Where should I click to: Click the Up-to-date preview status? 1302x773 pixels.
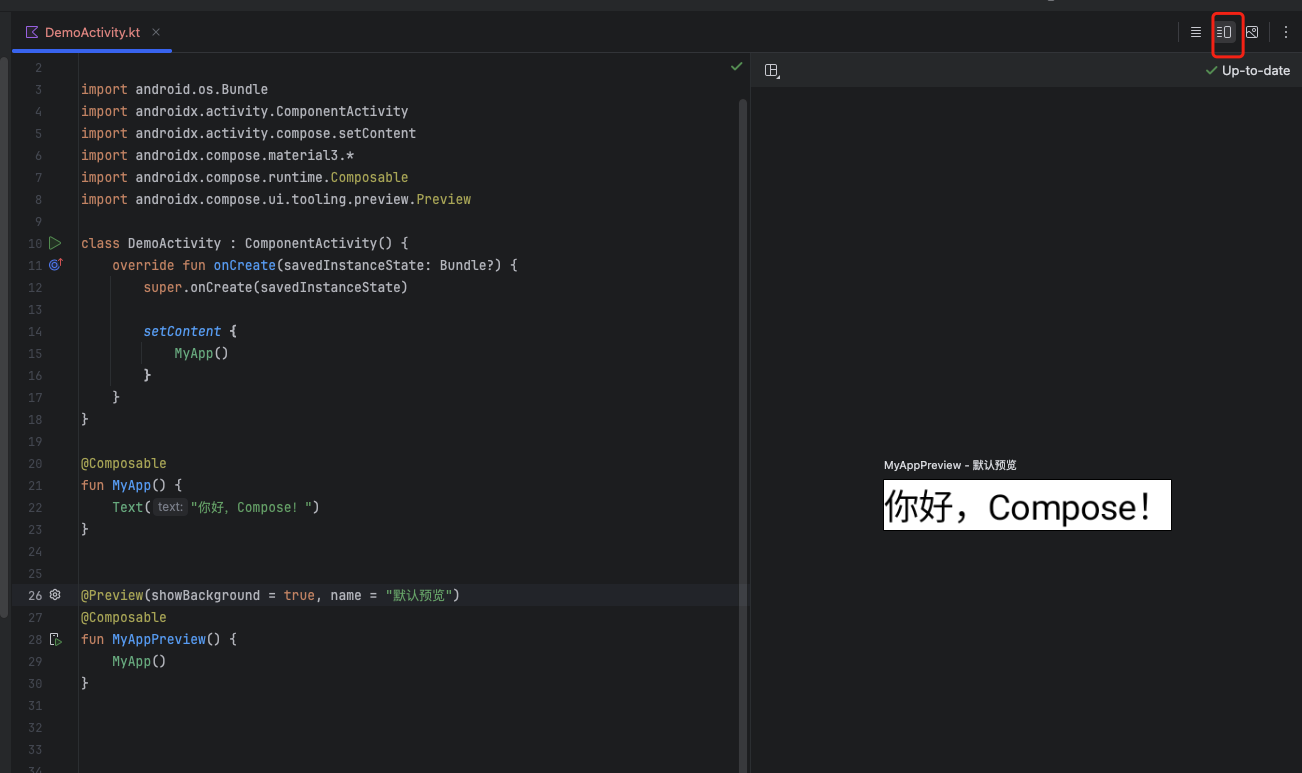click(x=1248, y=71)
